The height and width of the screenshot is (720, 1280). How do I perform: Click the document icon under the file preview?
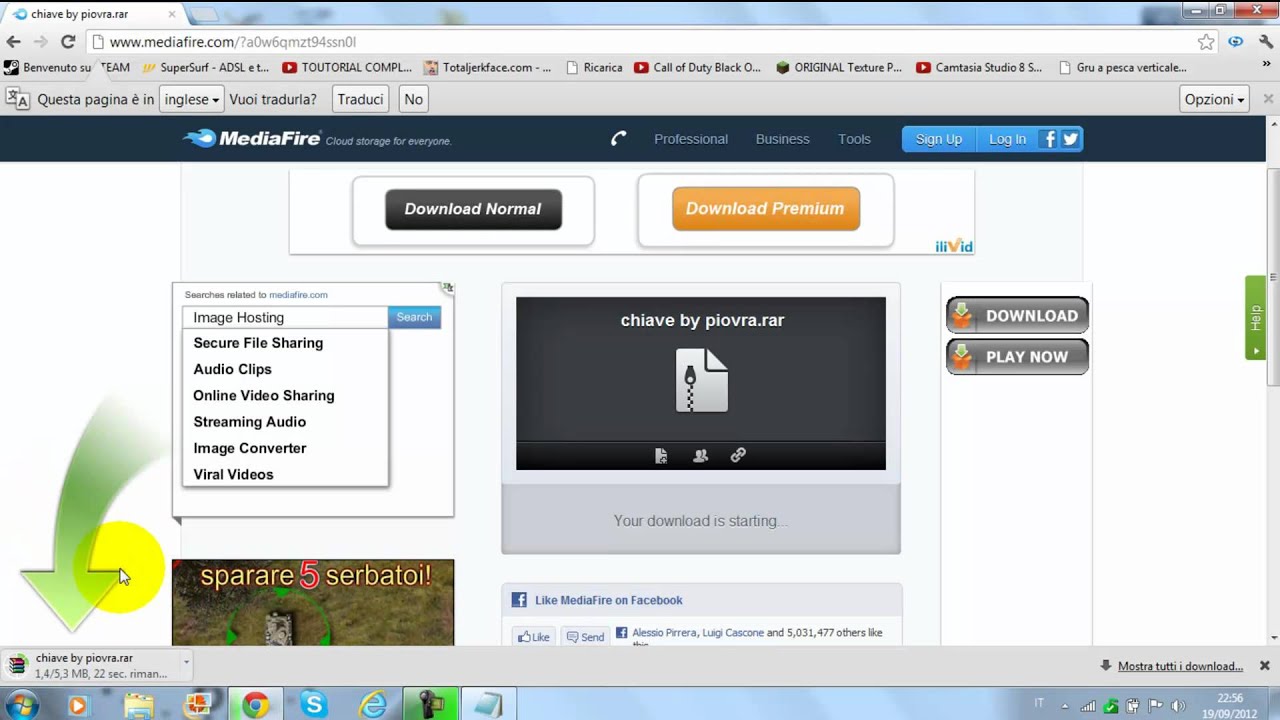pyautogui.click(x=661, y=455)
